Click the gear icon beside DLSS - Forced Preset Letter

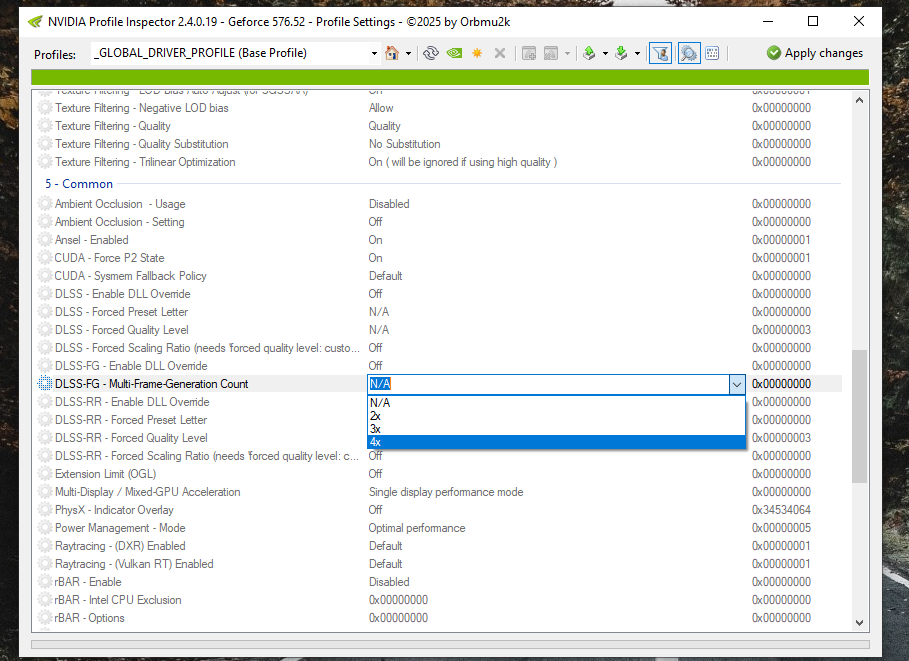pos(45,312)
